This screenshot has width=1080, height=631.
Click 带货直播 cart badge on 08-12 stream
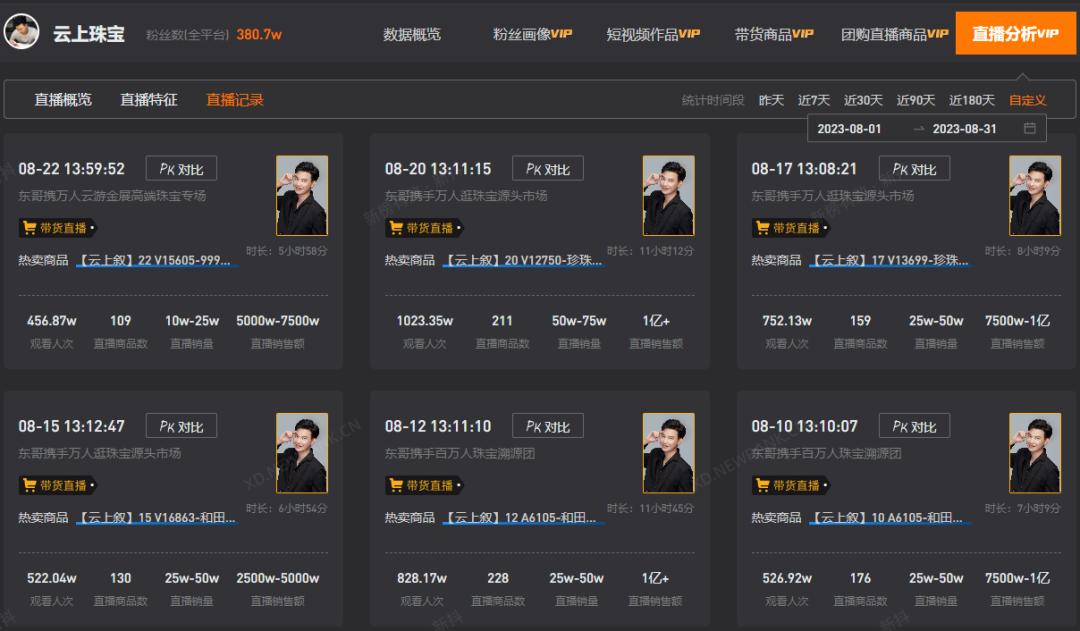pyautogui.click(x=424, y=485)
